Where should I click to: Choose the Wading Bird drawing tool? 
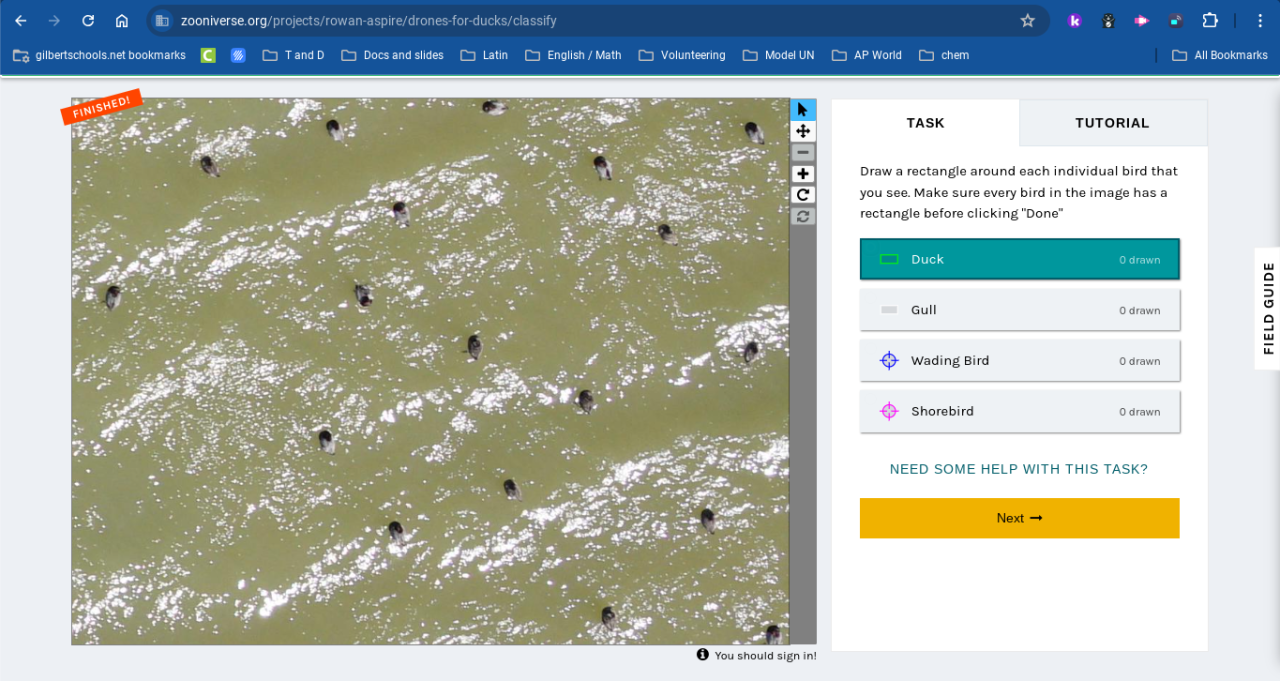pyautogui.click(x=1020, y=360)
